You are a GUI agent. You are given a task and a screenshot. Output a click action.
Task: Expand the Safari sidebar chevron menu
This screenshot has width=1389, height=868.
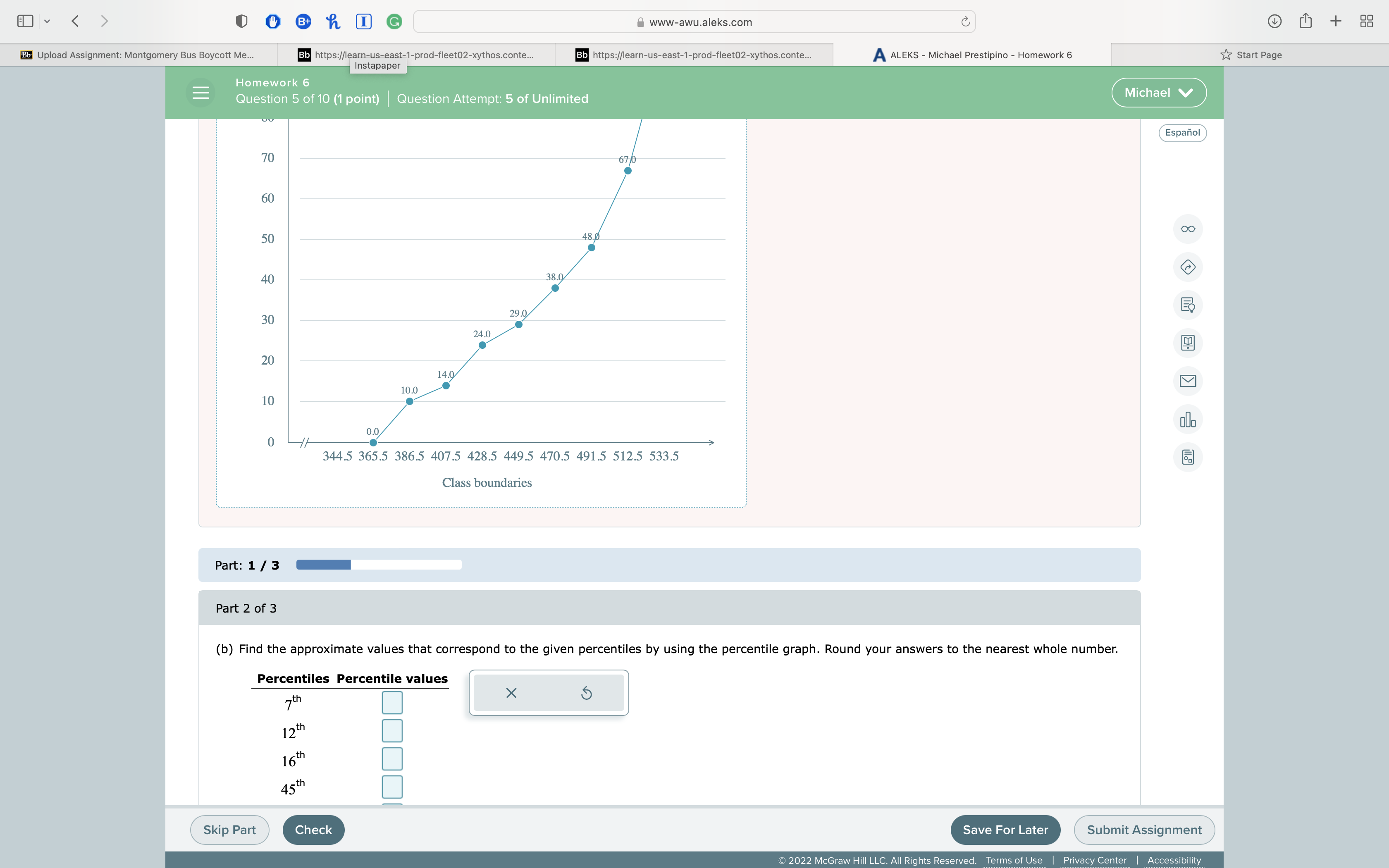tap(47, 21)
